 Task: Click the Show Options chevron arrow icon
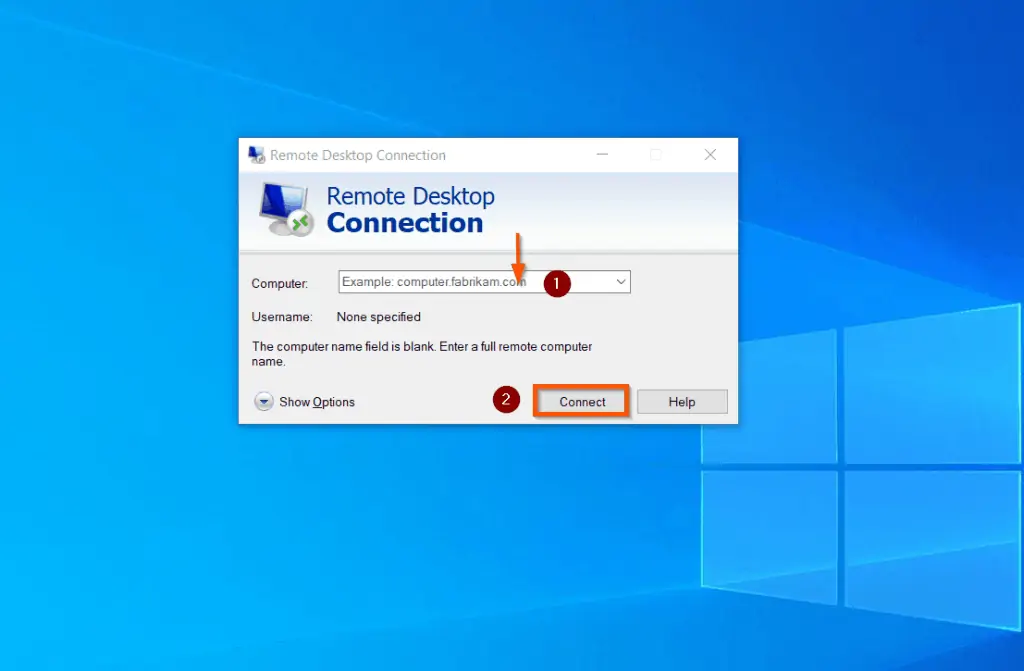264,401
